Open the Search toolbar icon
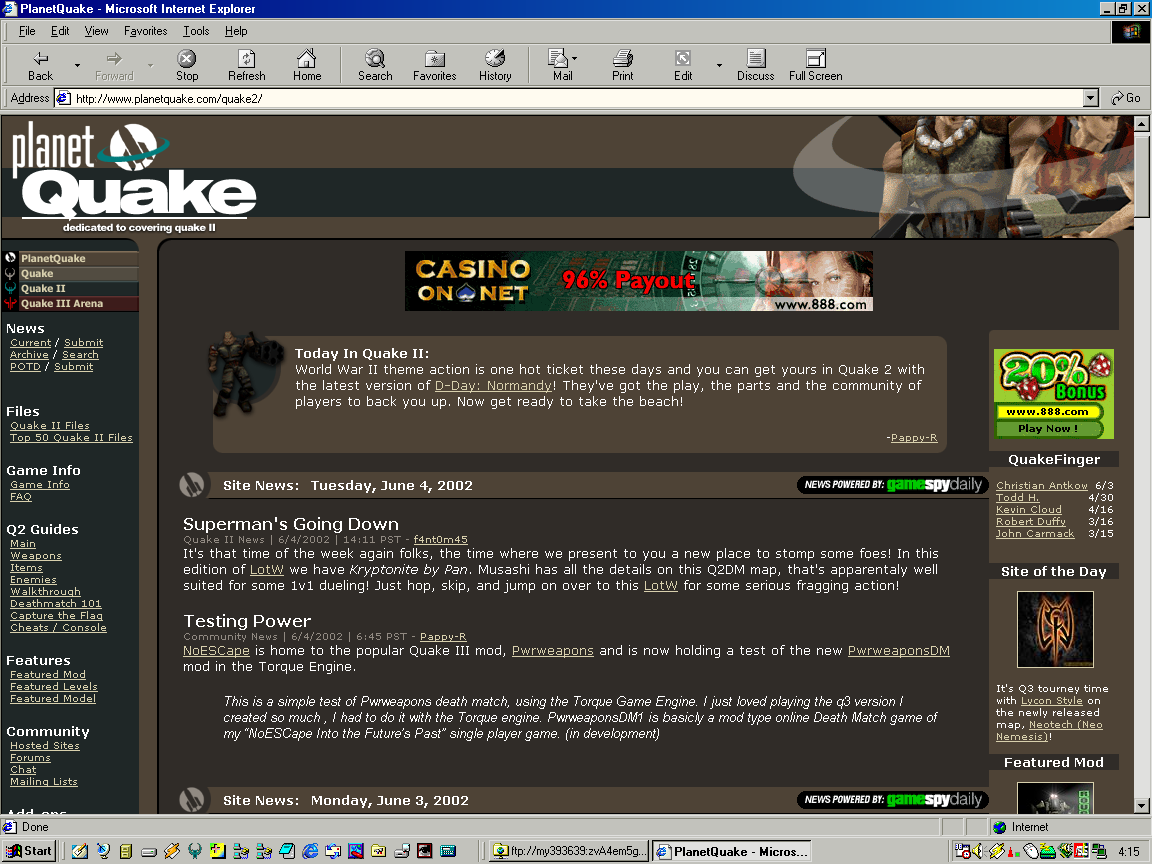 coord(375,59)
